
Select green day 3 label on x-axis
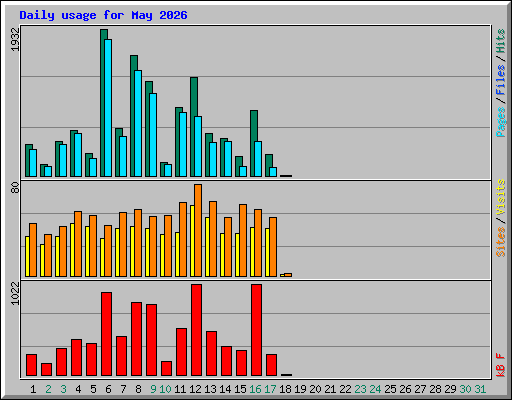63,389
